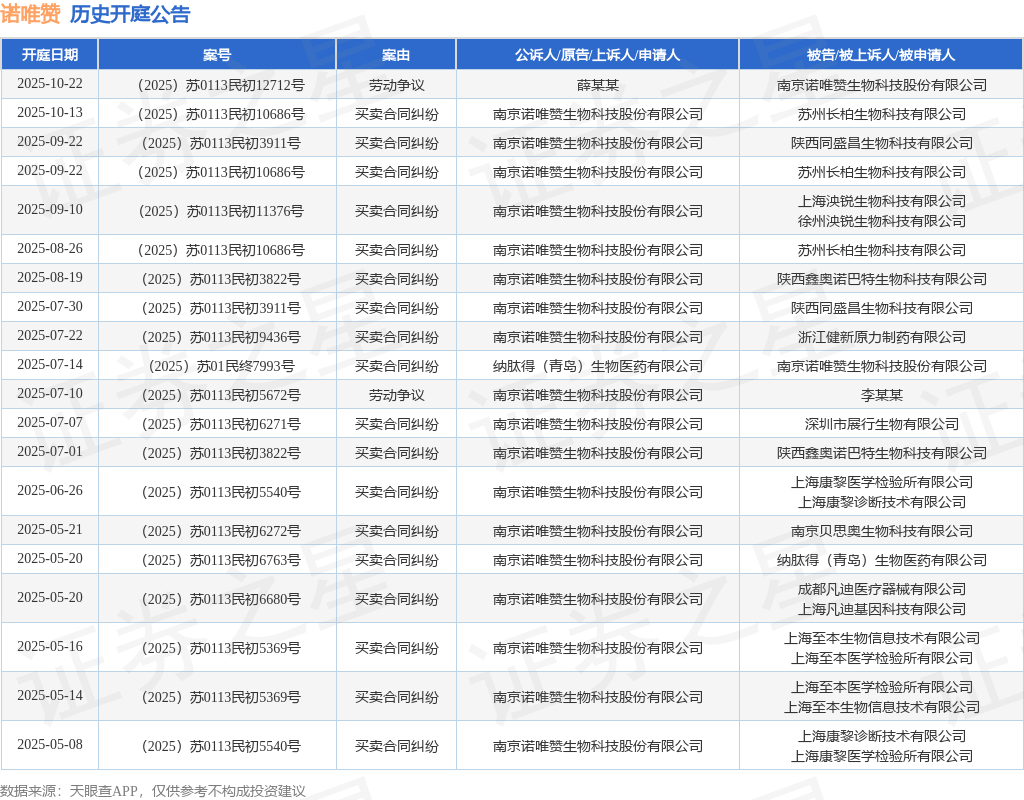
Task: Select the 被告/被上诉人/被申请人 column header
Action: [881, 55]
